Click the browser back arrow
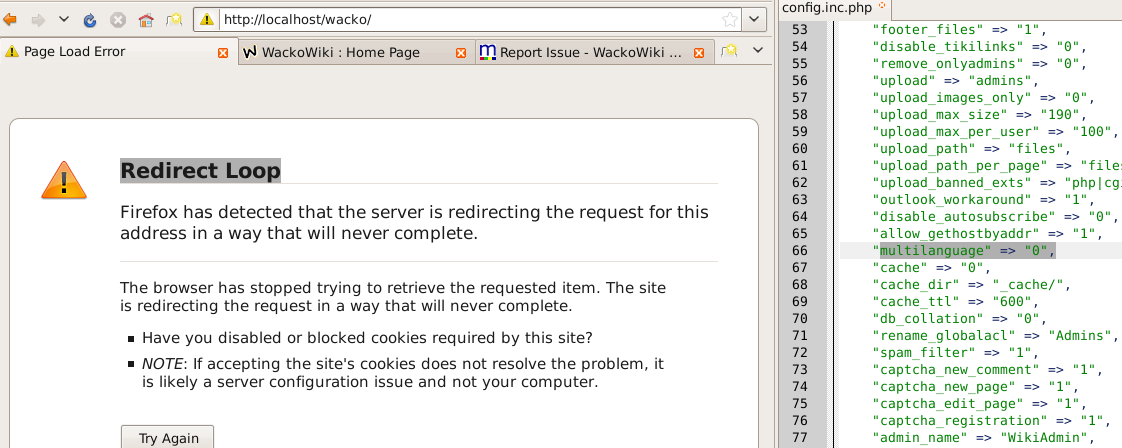The image size is (1122, 448). coord(11,19)
